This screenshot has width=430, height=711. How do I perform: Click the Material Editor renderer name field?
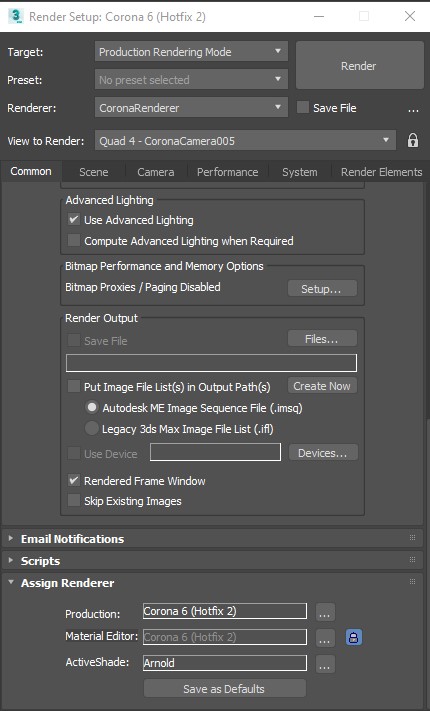(x=225, y=637)
